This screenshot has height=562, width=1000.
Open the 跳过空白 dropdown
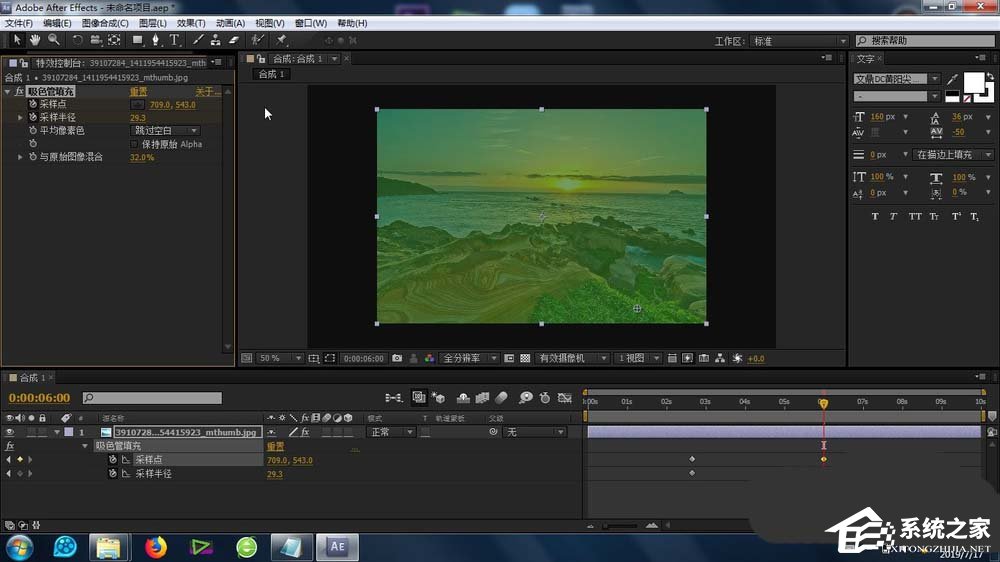pos(165,131)
